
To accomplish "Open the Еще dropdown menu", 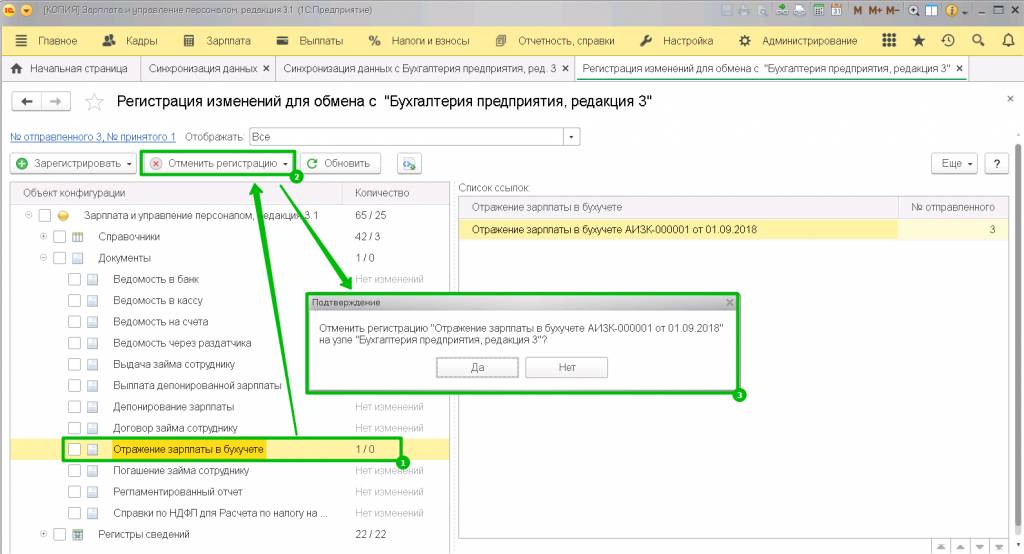I will (x=954, y=163).
